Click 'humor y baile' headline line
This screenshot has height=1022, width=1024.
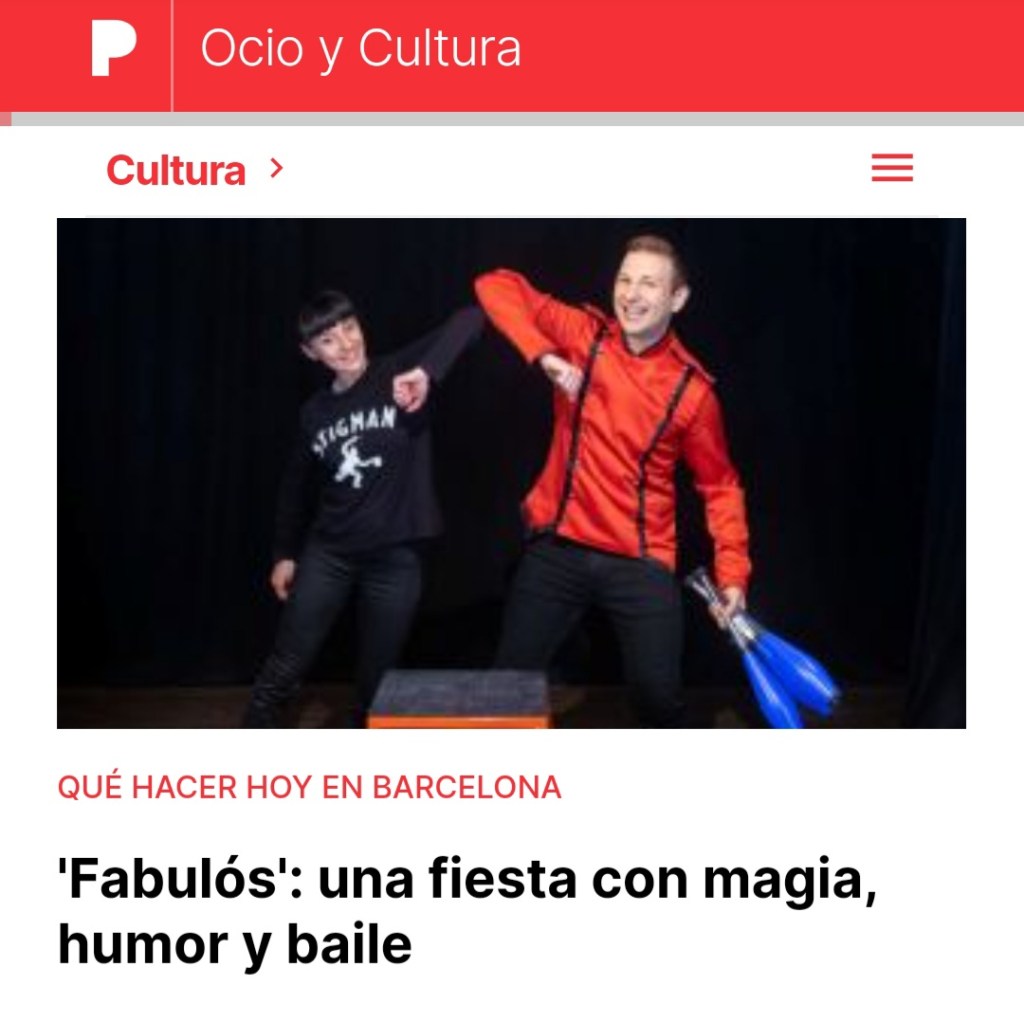235,944
